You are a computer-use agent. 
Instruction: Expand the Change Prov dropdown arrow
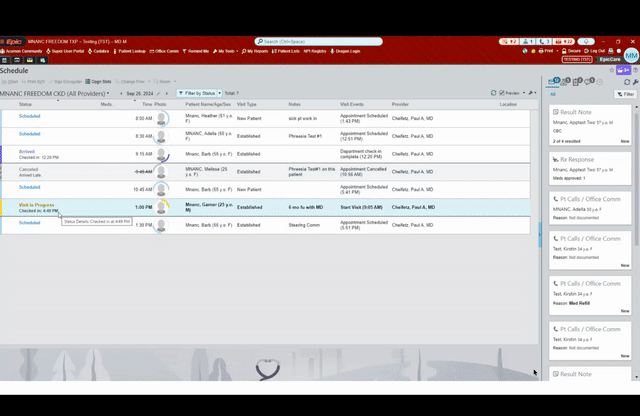point(149,82)
